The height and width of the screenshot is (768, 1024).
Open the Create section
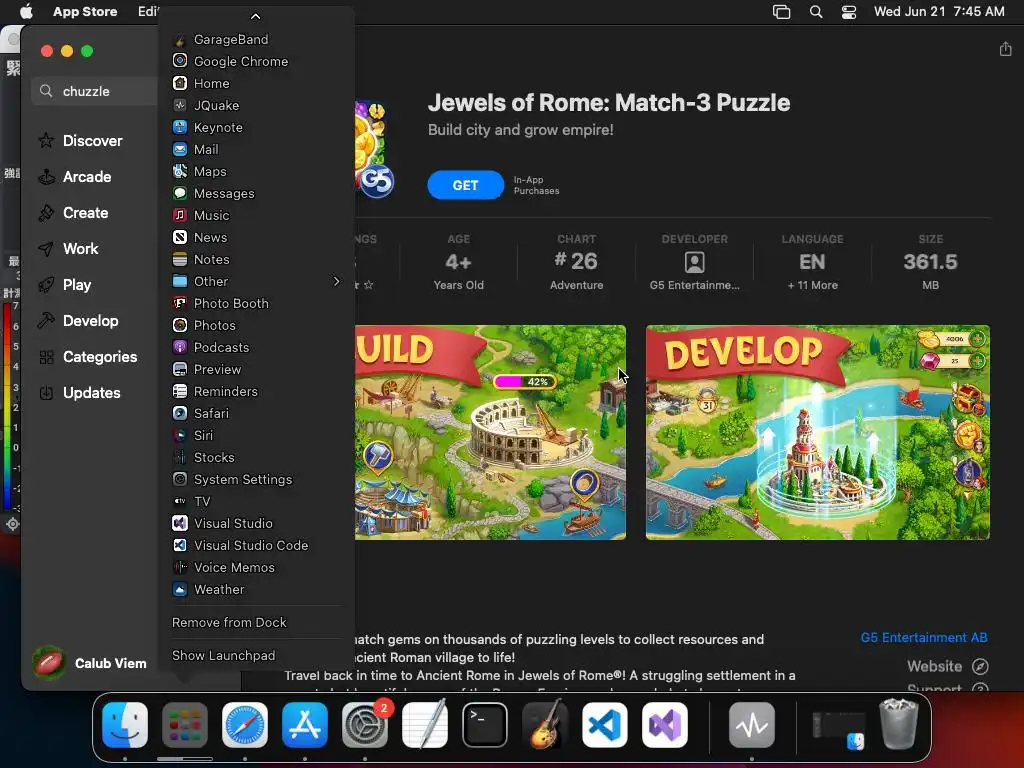tap(85, 212)
